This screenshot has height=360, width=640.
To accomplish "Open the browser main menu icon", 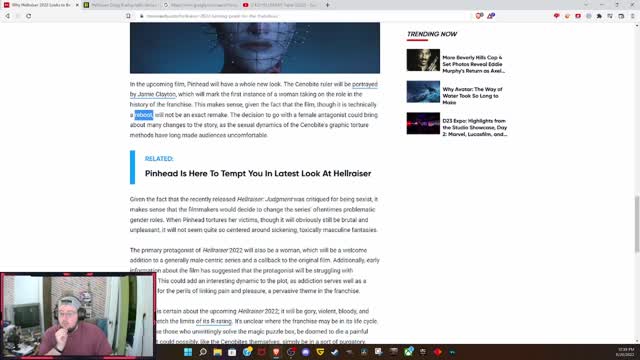I will pyautogui.click(x=632, y=16).
